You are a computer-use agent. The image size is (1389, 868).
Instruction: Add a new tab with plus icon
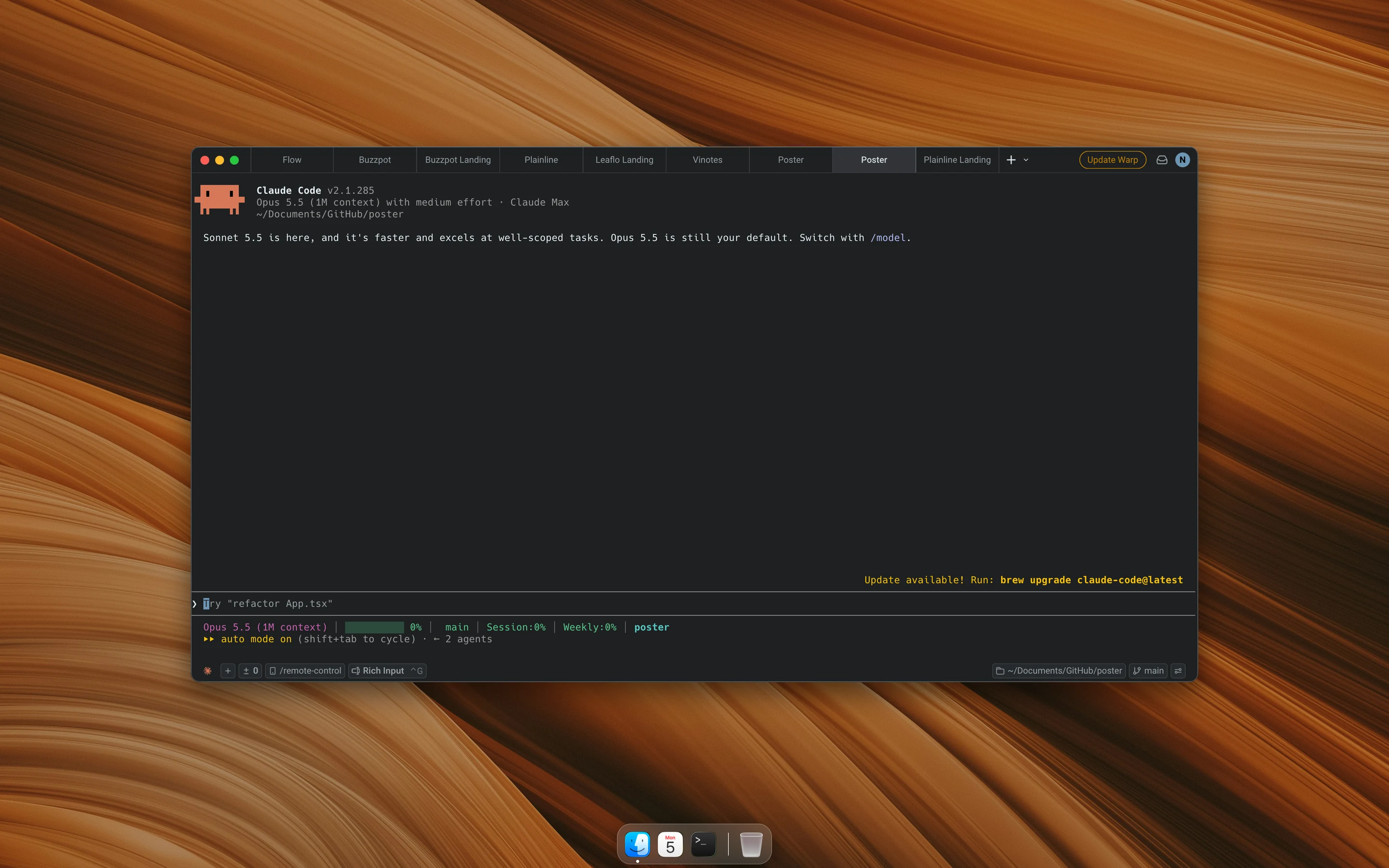tap(1011, 160)
